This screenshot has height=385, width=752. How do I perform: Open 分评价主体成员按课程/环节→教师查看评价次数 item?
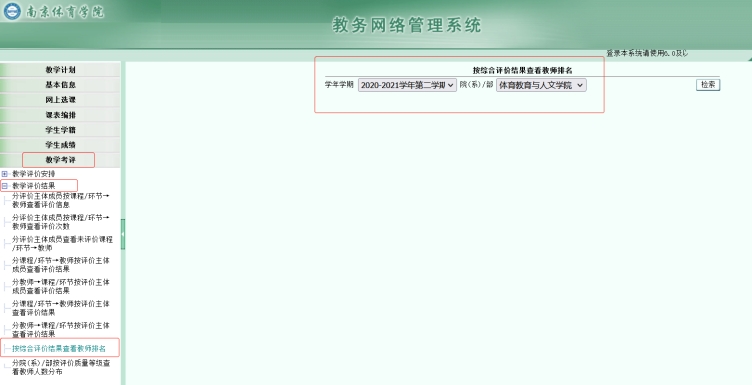pyautogui.click(x=60, y=222)
